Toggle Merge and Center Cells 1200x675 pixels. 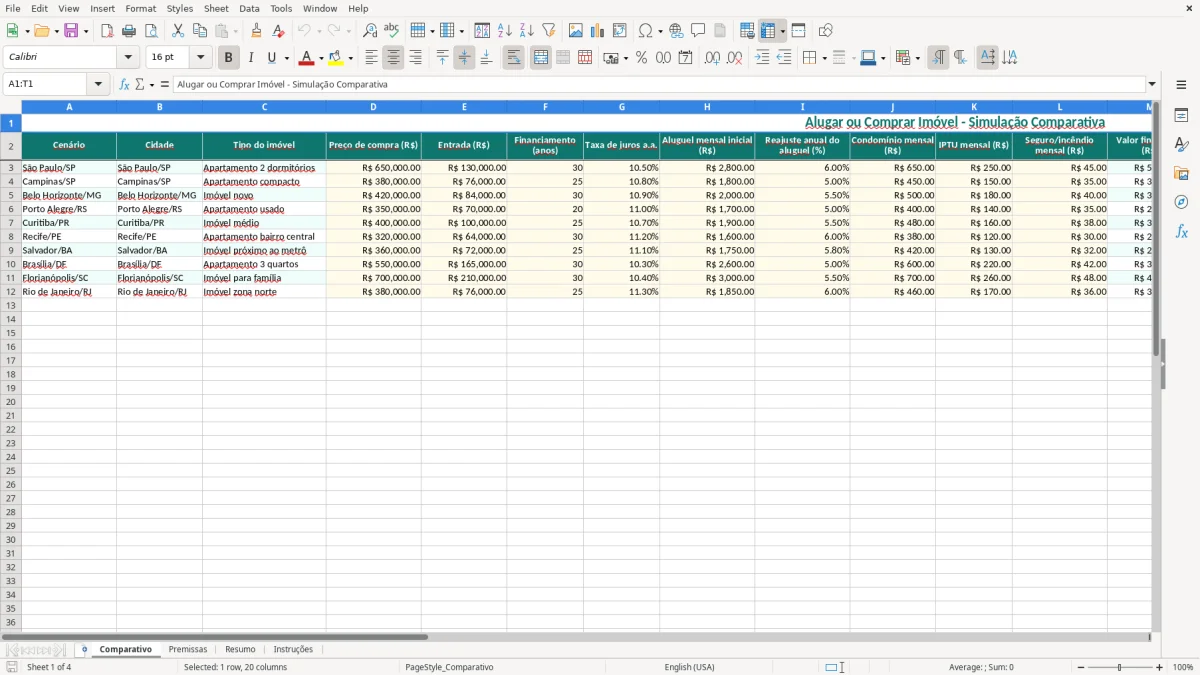click(x=541, y=58)
